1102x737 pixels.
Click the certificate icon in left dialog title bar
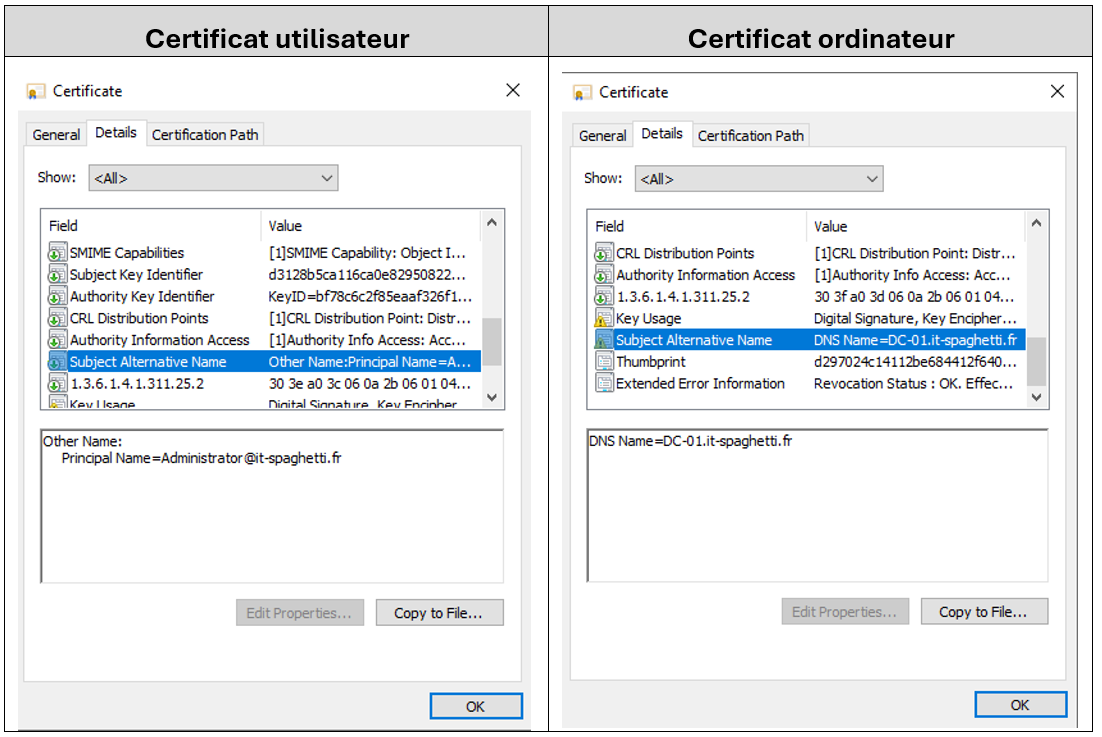pos(37,91)
